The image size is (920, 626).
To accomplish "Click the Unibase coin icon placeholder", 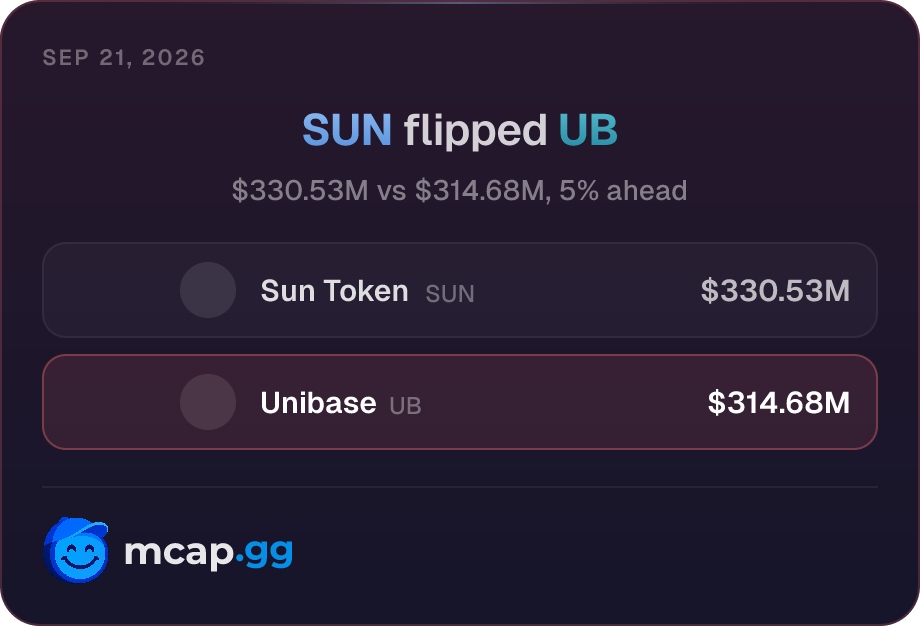I will 208,402.
